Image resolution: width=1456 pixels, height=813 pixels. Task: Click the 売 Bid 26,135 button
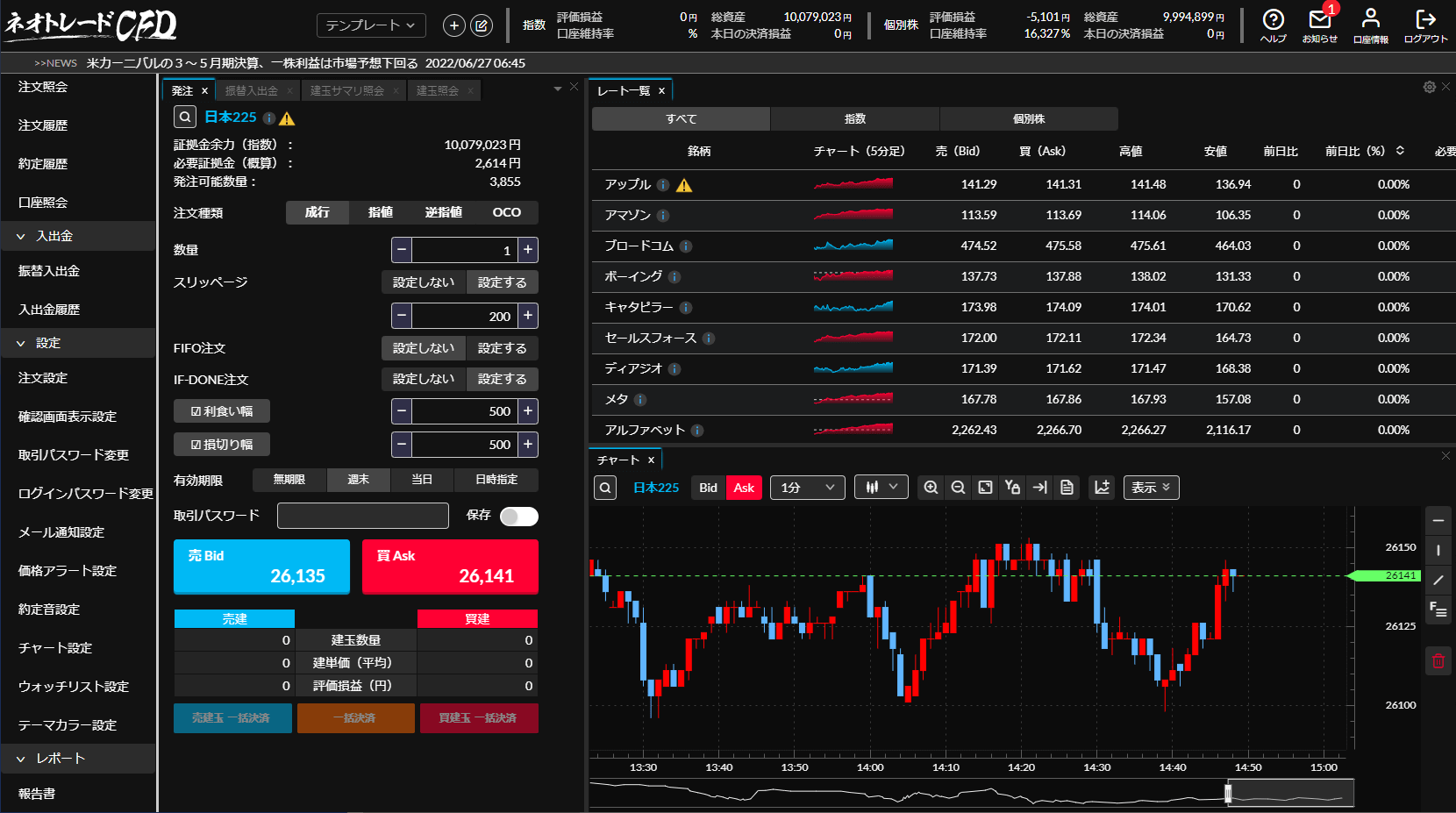261,567
